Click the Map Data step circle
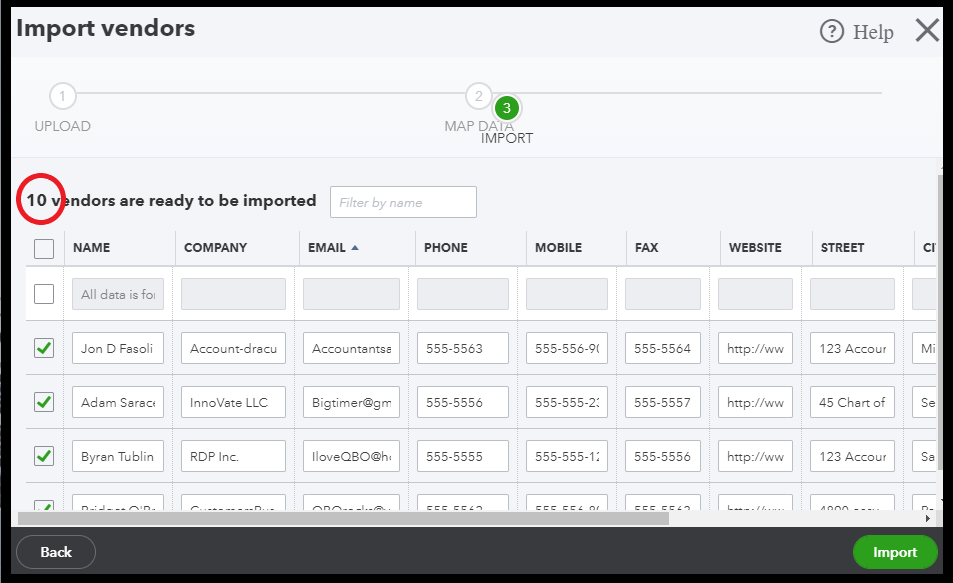The height and width of the screenshot is (583, 953). 478,95
